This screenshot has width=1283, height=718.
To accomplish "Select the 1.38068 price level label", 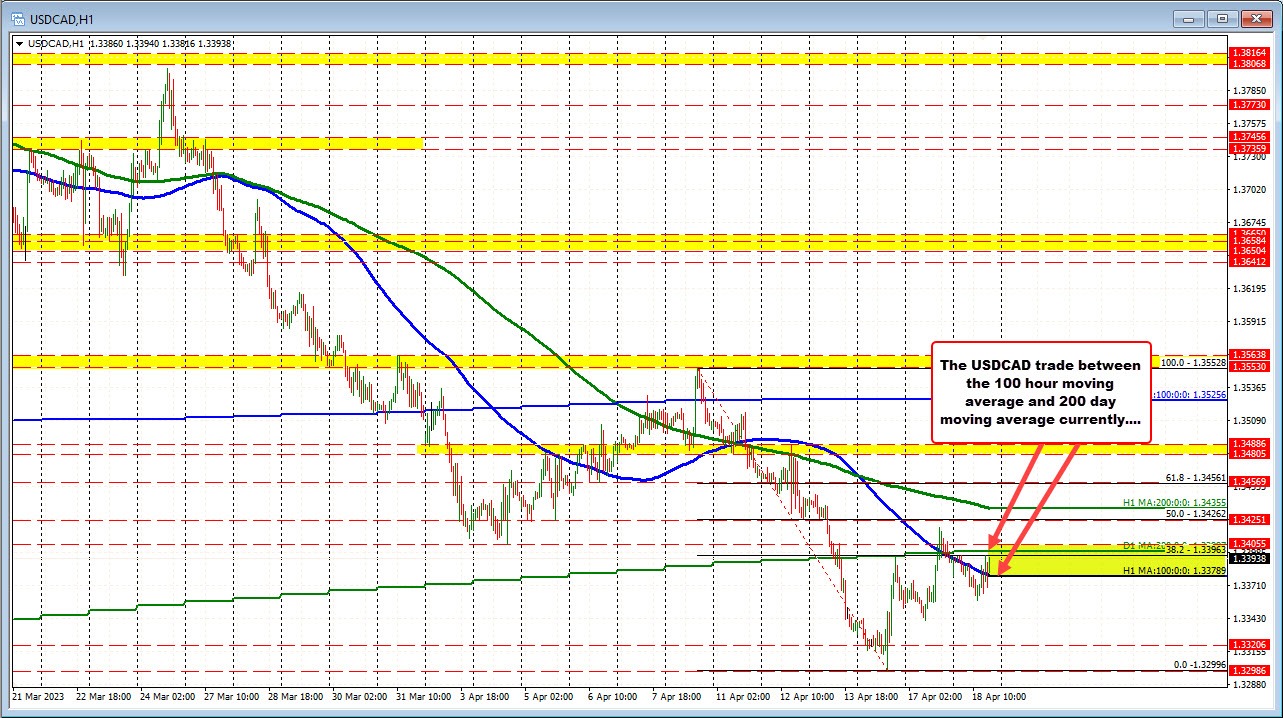I will 1249,63.
